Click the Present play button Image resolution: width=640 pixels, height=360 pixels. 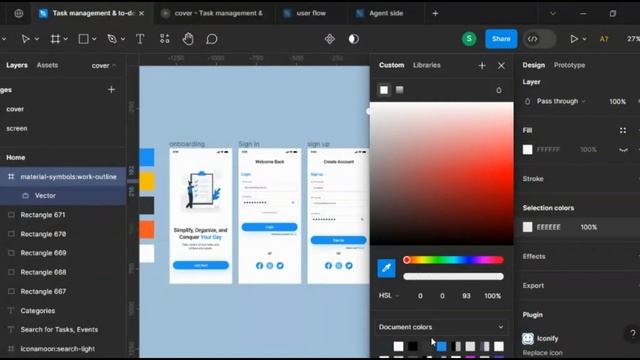(x=573, y=39)
